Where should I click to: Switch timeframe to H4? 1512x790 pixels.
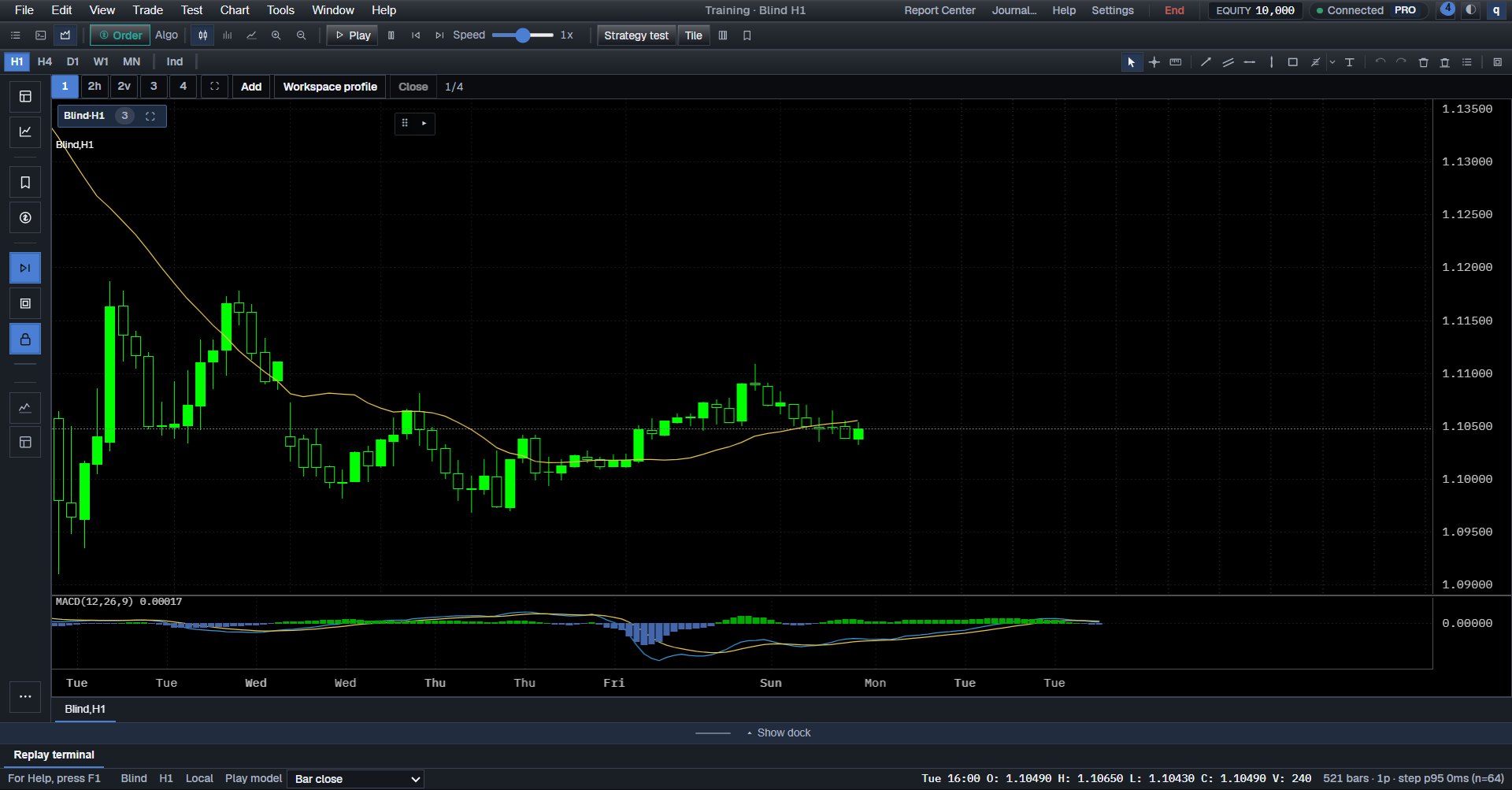point(45,61)
